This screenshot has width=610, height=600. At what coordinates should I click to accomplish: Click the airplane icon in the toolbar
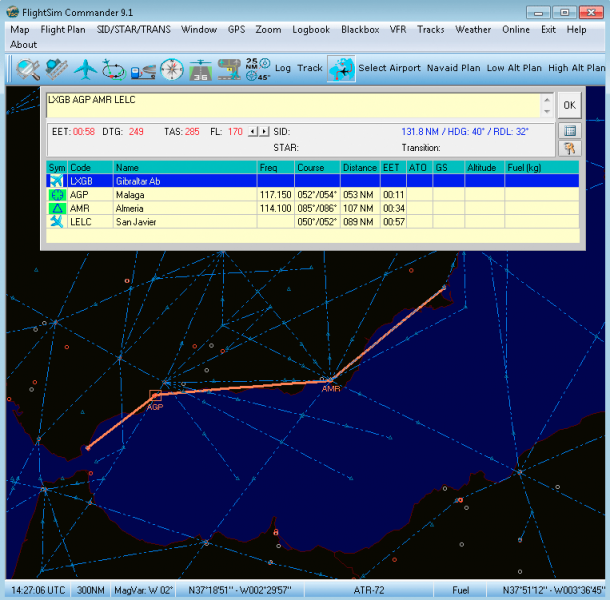84,69
